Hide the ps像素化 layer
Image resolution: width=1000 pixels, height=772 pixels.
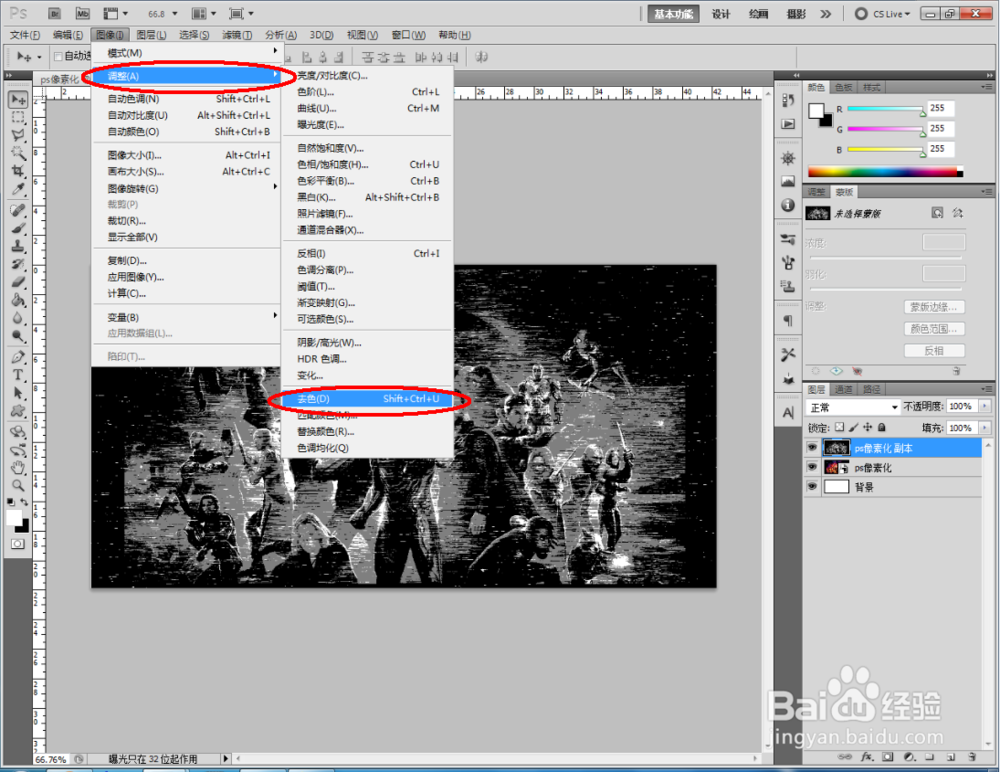(x=812, y=467)
